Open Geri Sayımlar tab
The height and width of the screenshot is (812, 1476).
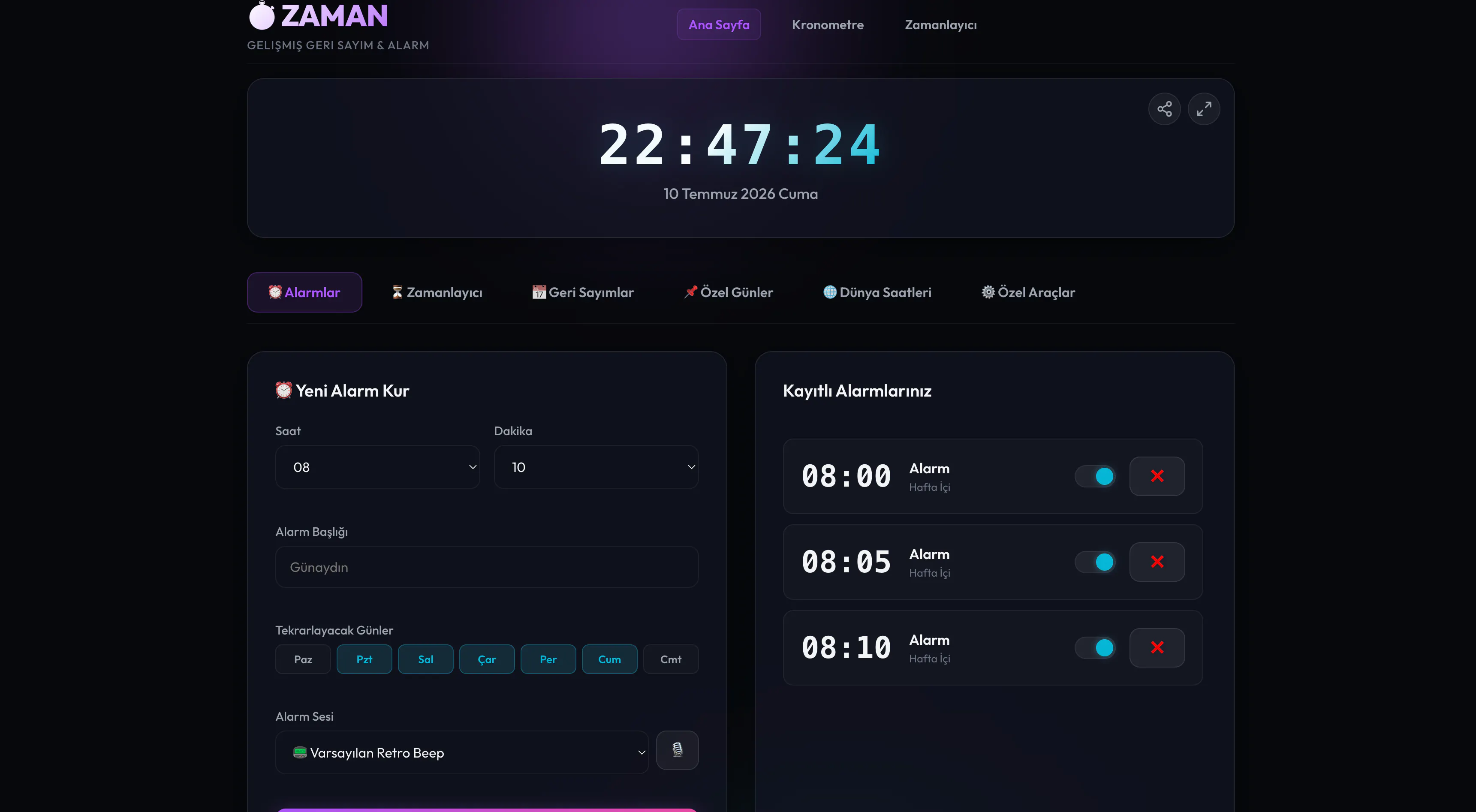[x=583, y=292]
